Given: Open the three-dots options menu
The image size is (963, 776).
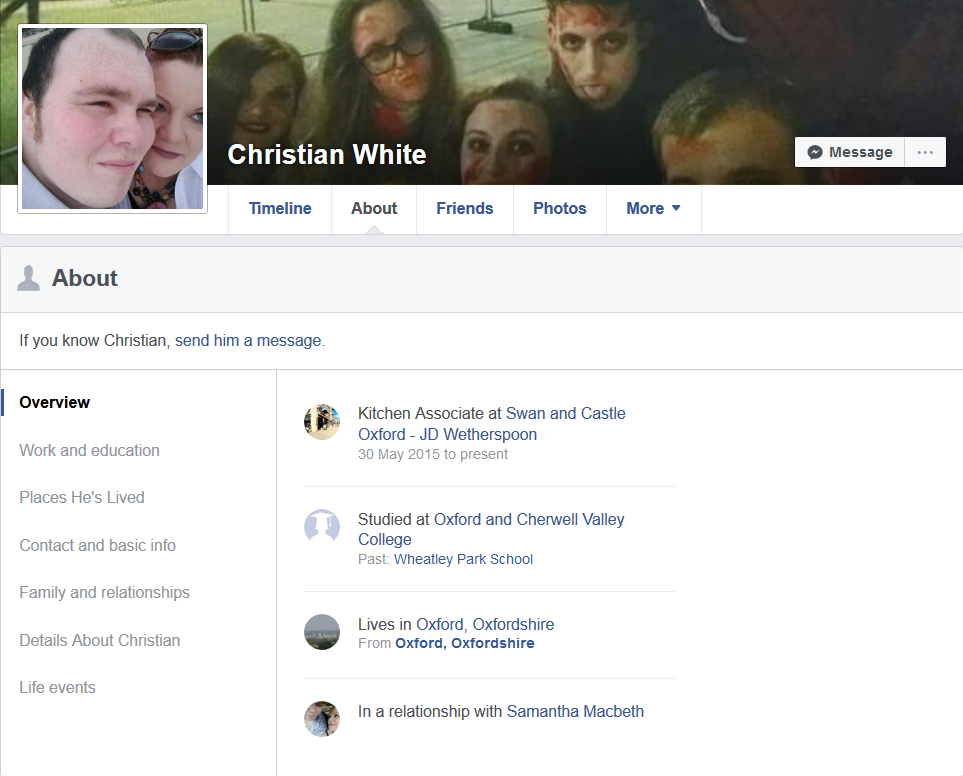Looking at the screenshot, I should (925, 152).
